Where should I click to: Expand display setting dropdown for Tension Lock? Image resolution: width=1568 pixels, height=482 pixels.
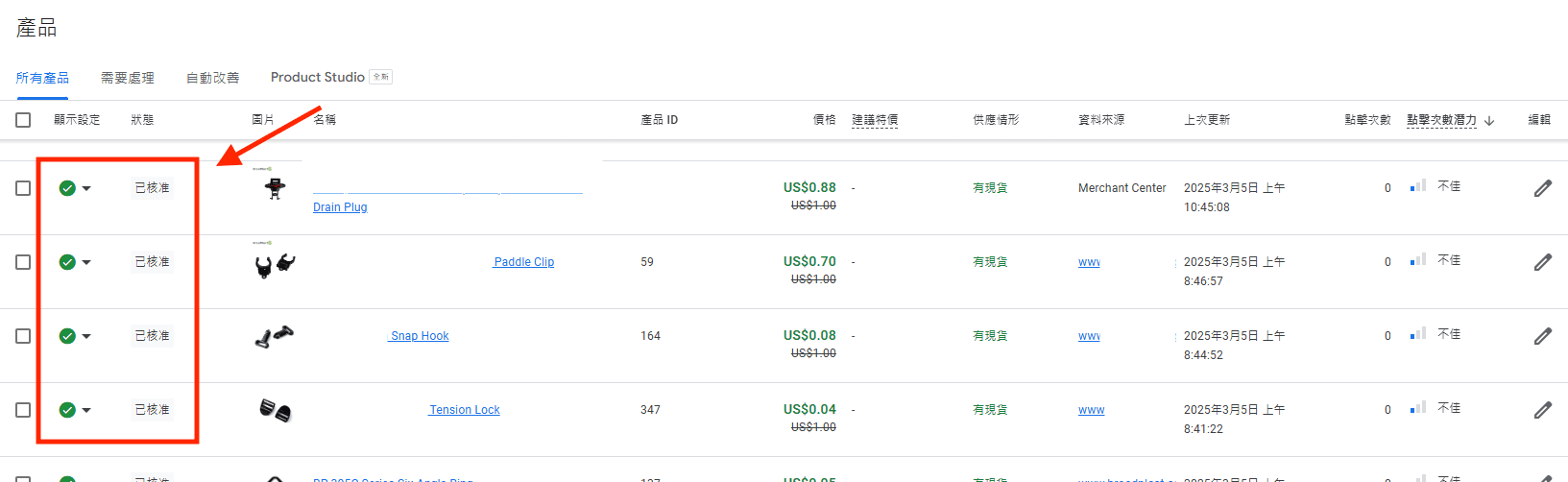86,410
